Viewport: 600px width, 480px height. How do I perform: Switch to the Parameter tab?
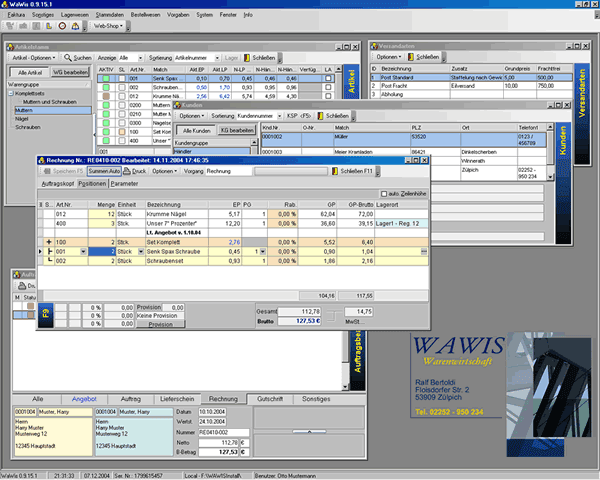[124, 184]
